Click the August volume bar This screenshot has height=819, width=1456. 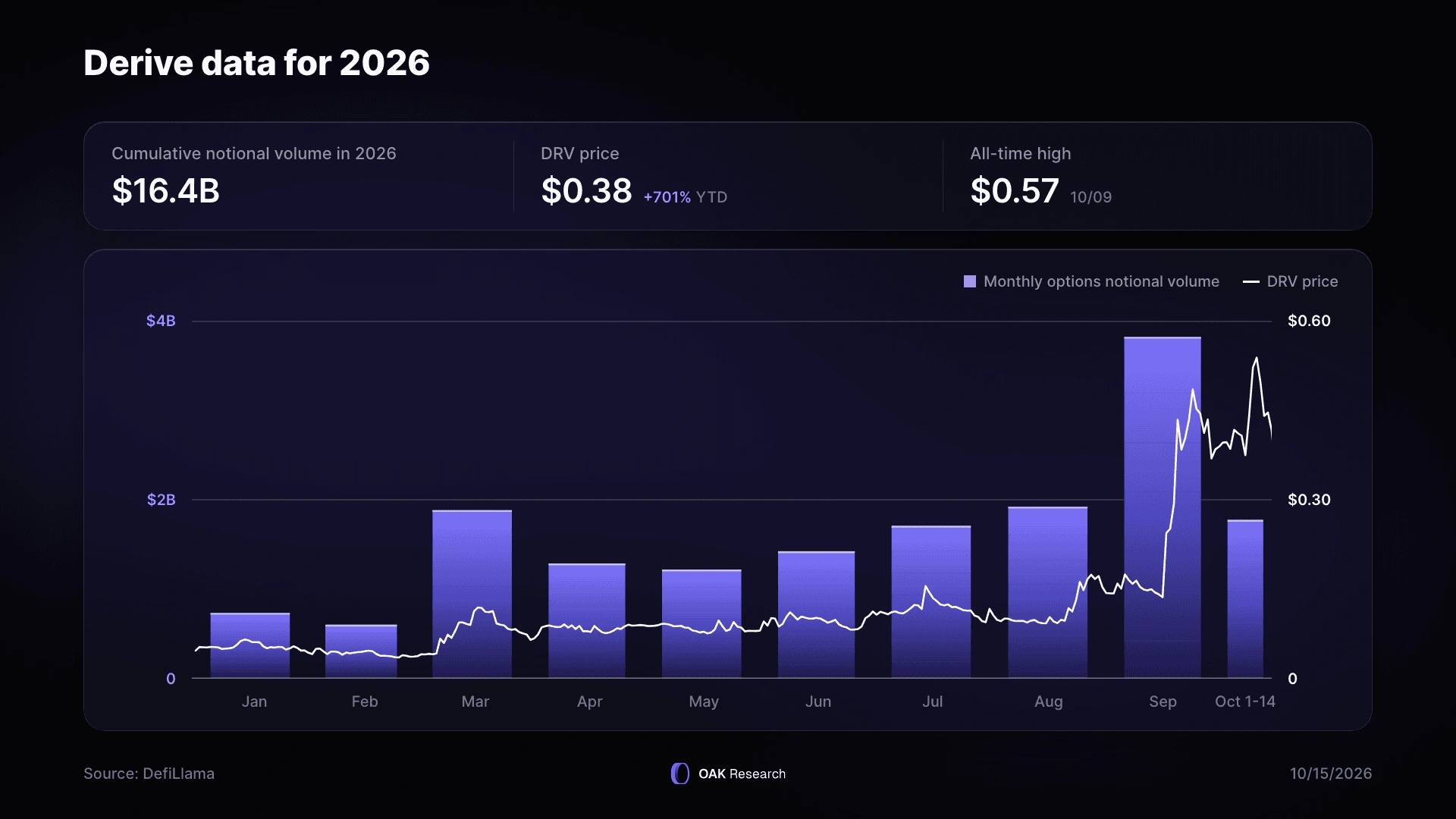[x=1047, y=592]
